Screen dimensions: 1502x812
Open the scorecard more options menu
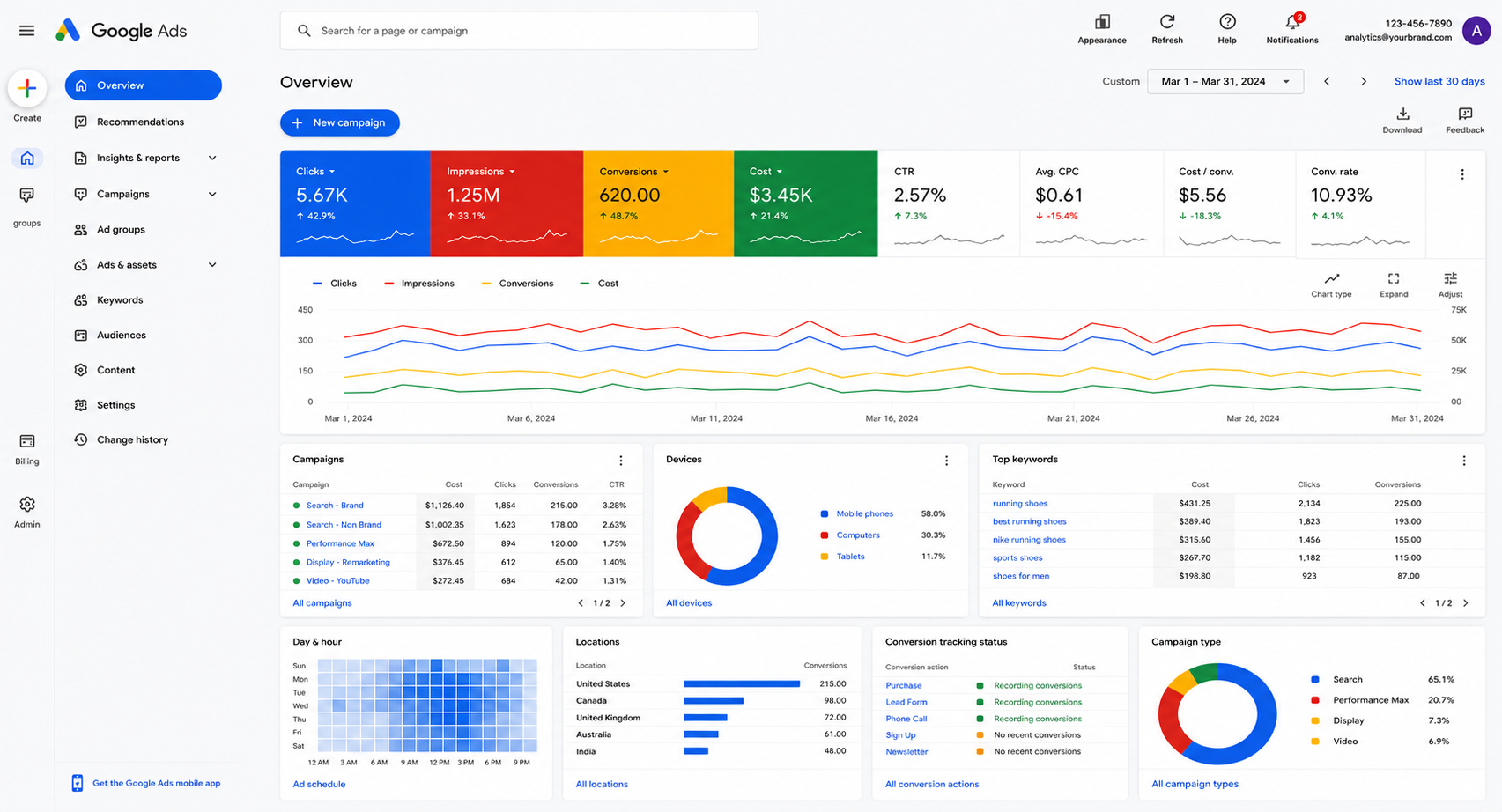[x=1462, y=174]
